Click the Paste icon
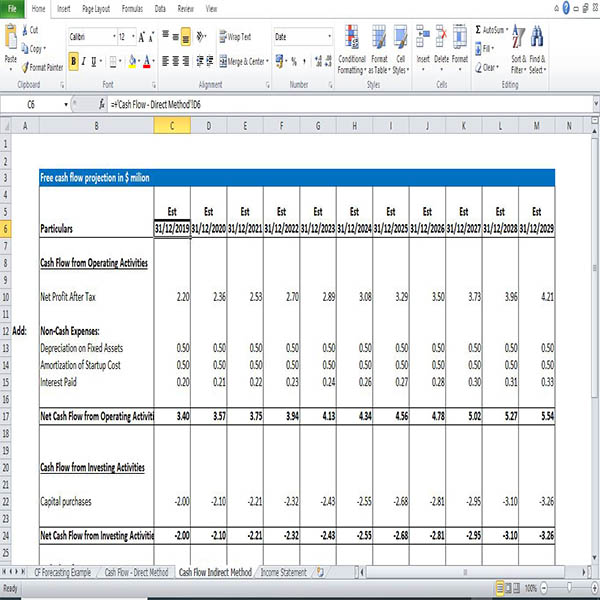 [11, 38]
